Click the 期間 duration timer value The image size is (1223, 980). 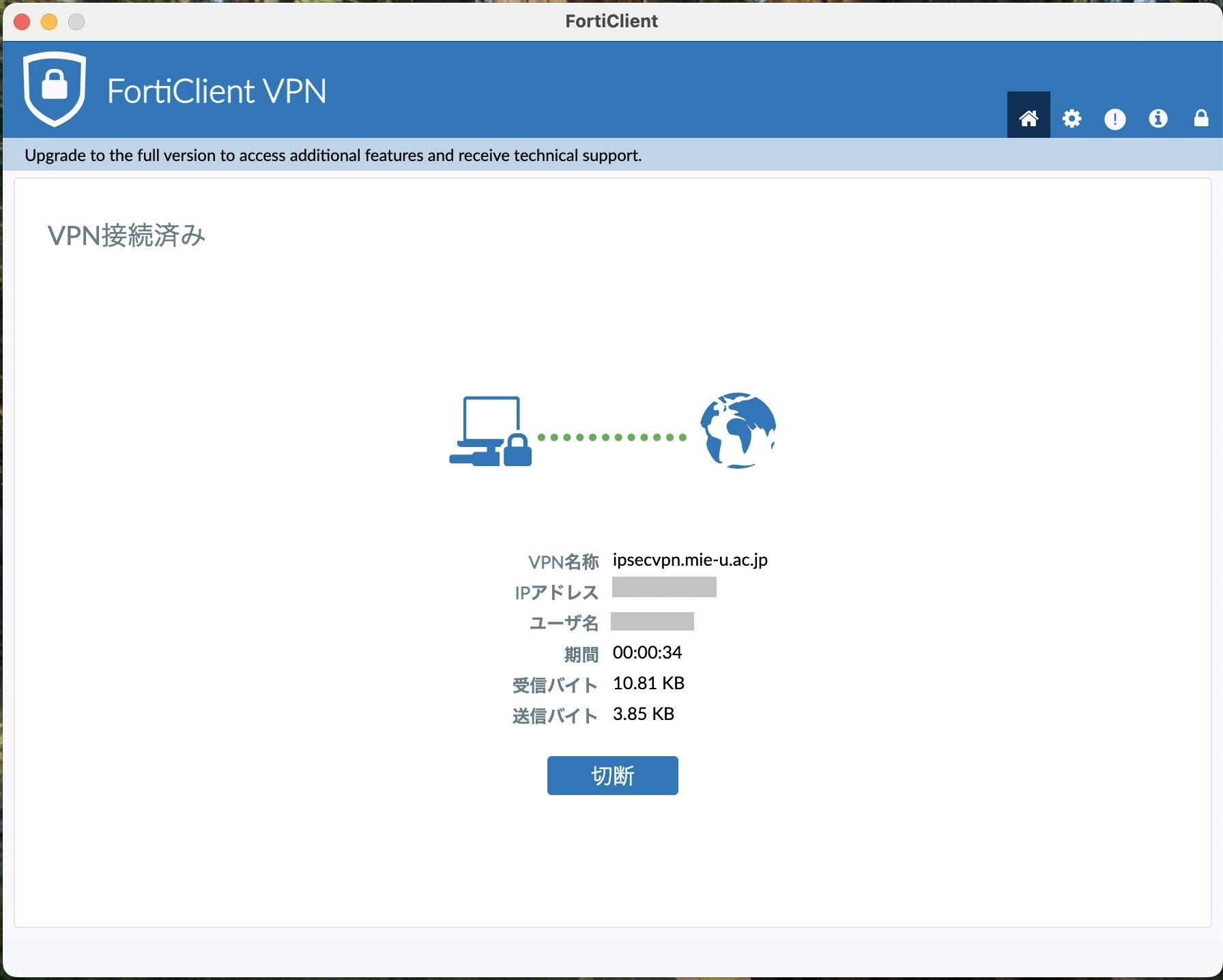[x=647, y=653]
